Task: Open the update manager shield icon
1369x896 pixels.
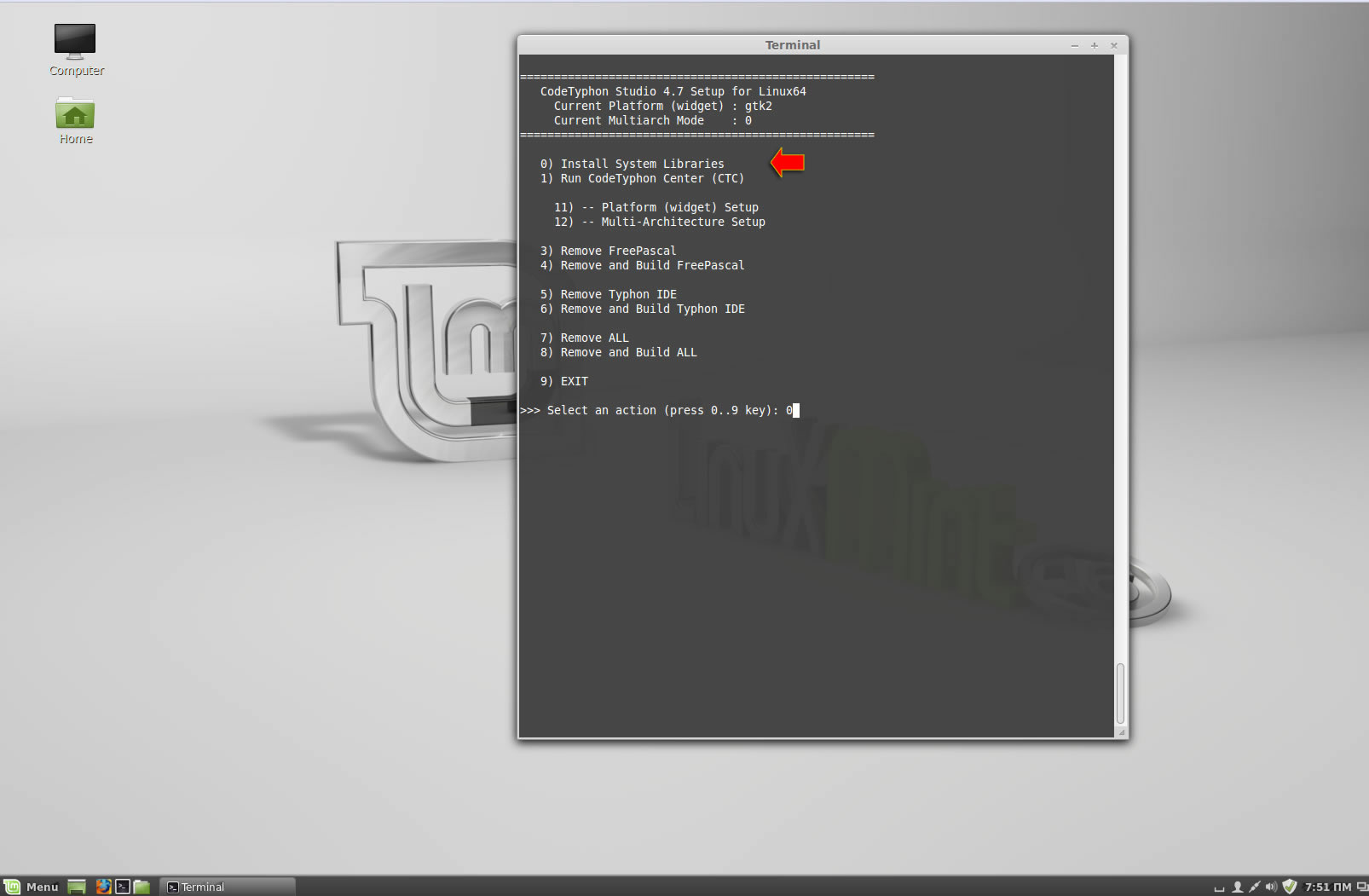Action: pos(1290,887)
